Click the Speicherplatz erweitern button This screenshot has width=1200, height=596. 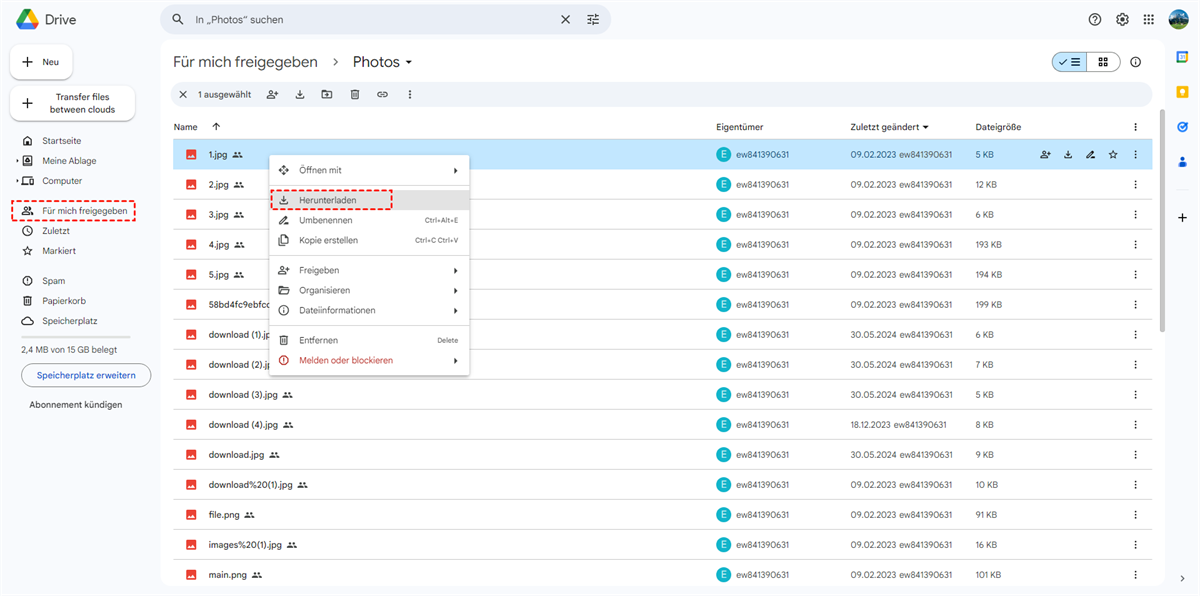[x=86, y=375]
